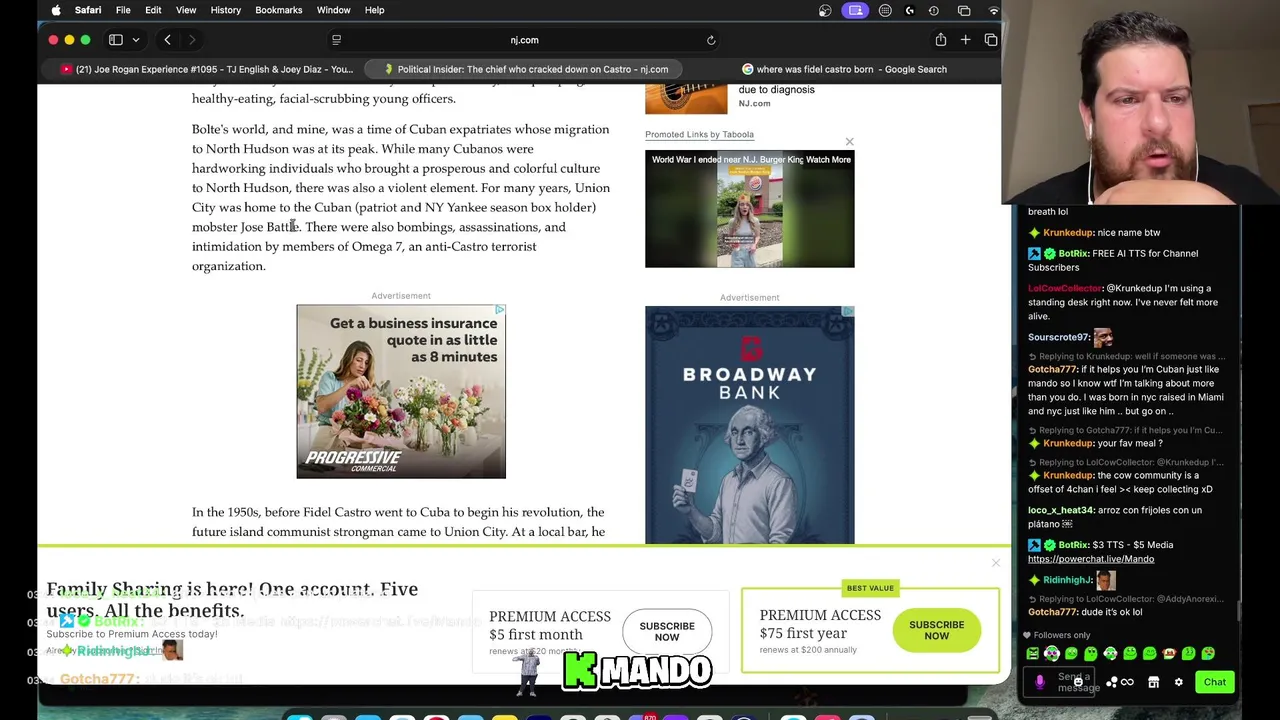This screenshot has height=720, width=1280.
Task: Open the Progressive business insurance ad
Action: [401, 392]
